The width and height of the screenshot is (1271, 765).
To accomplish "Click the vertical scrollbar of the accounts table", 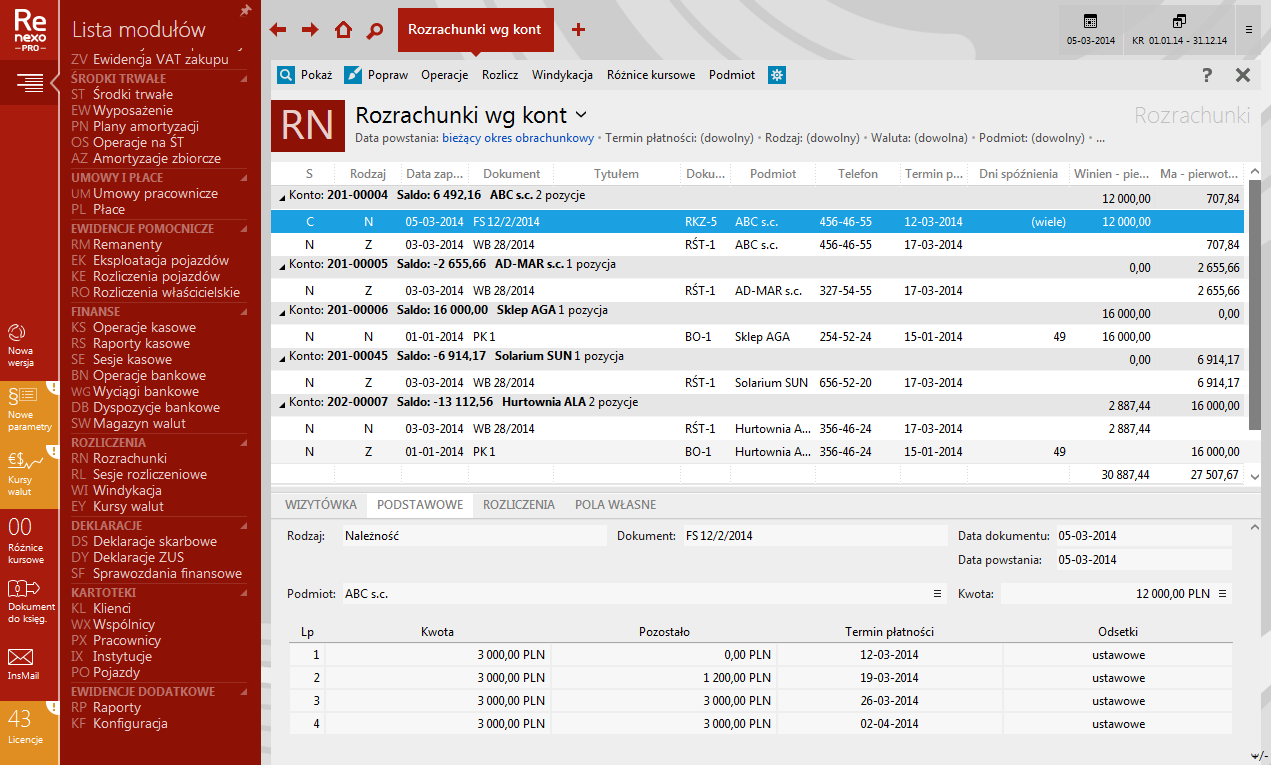I will tap(1255, 300).
